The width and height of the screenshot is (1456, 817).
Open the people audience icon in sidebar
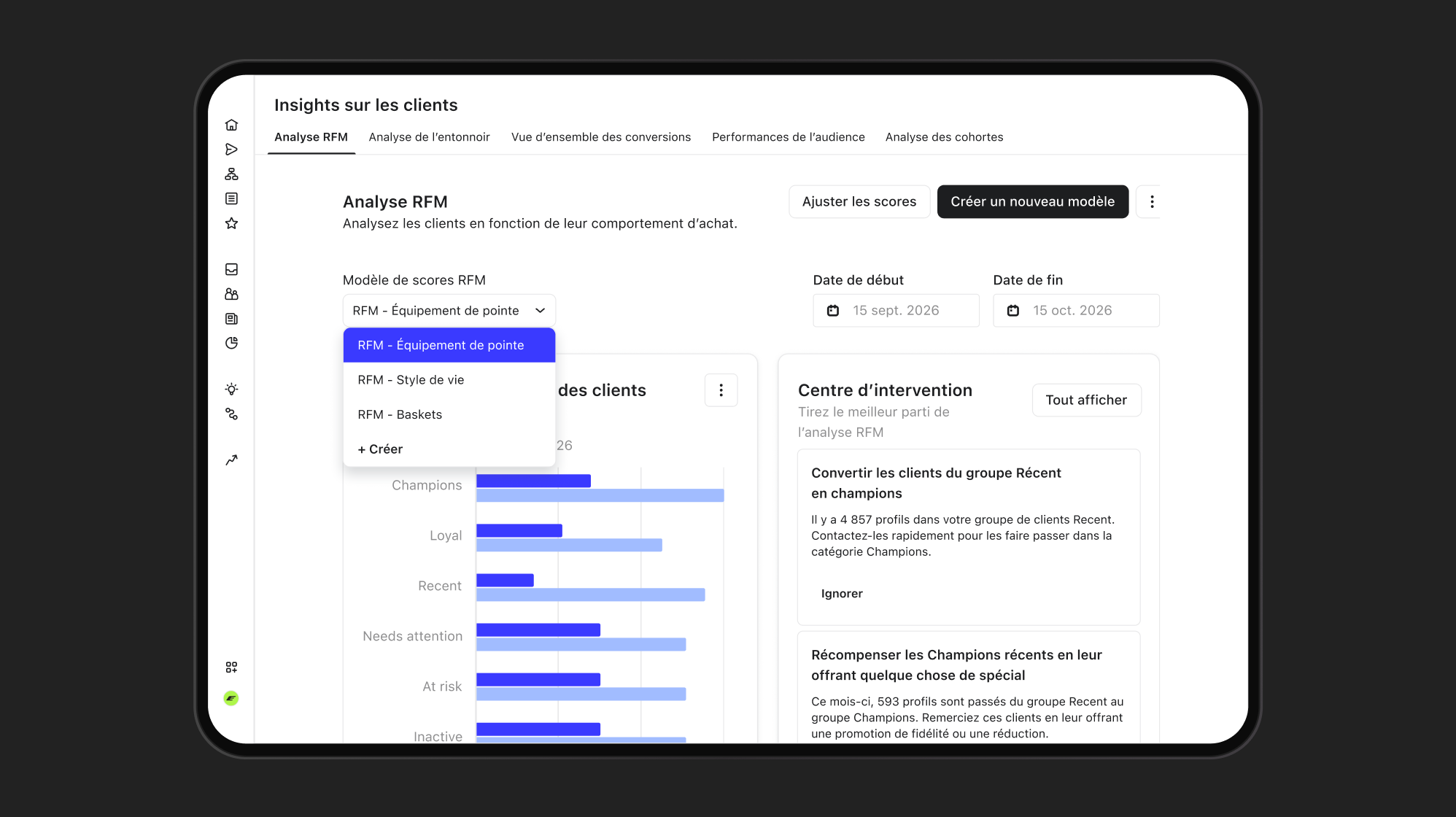coord(231,294)
